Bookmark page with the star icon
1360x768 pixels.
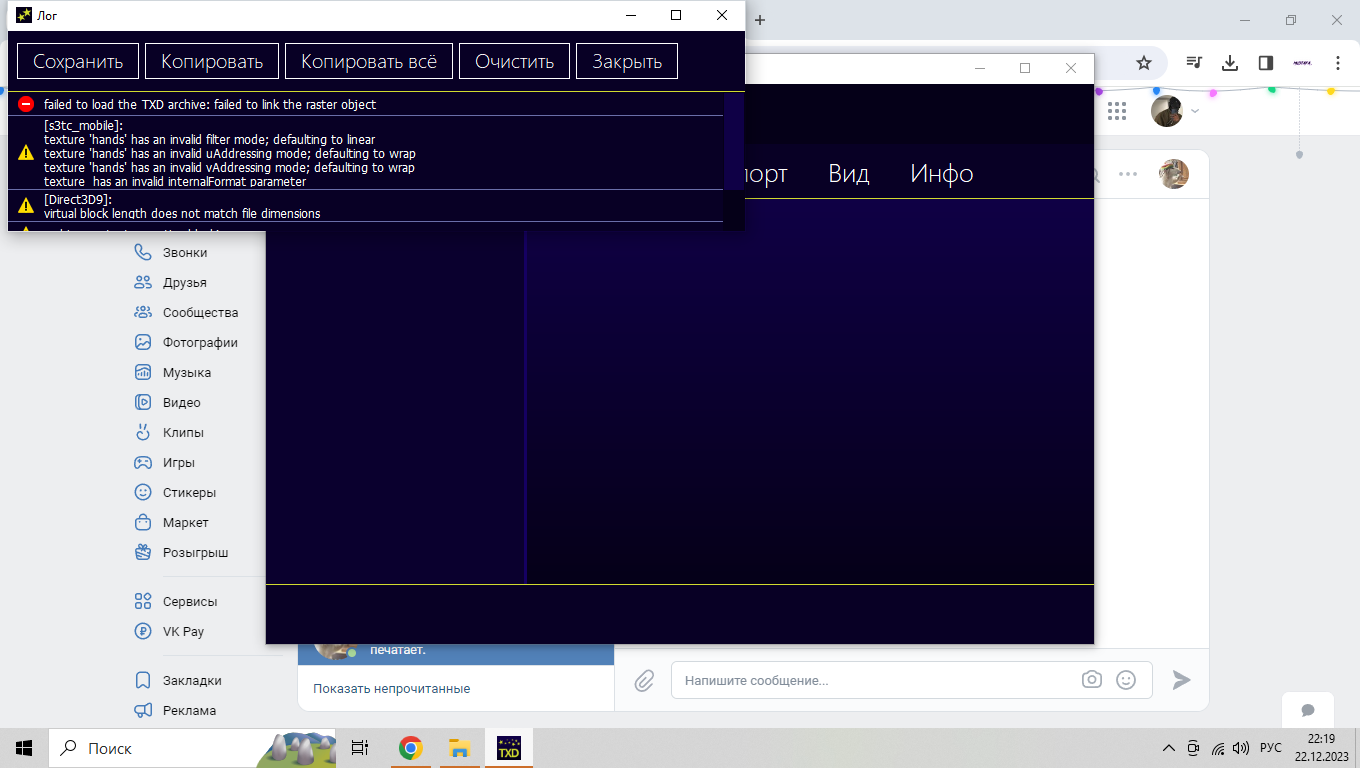[x=1144, y=63]
